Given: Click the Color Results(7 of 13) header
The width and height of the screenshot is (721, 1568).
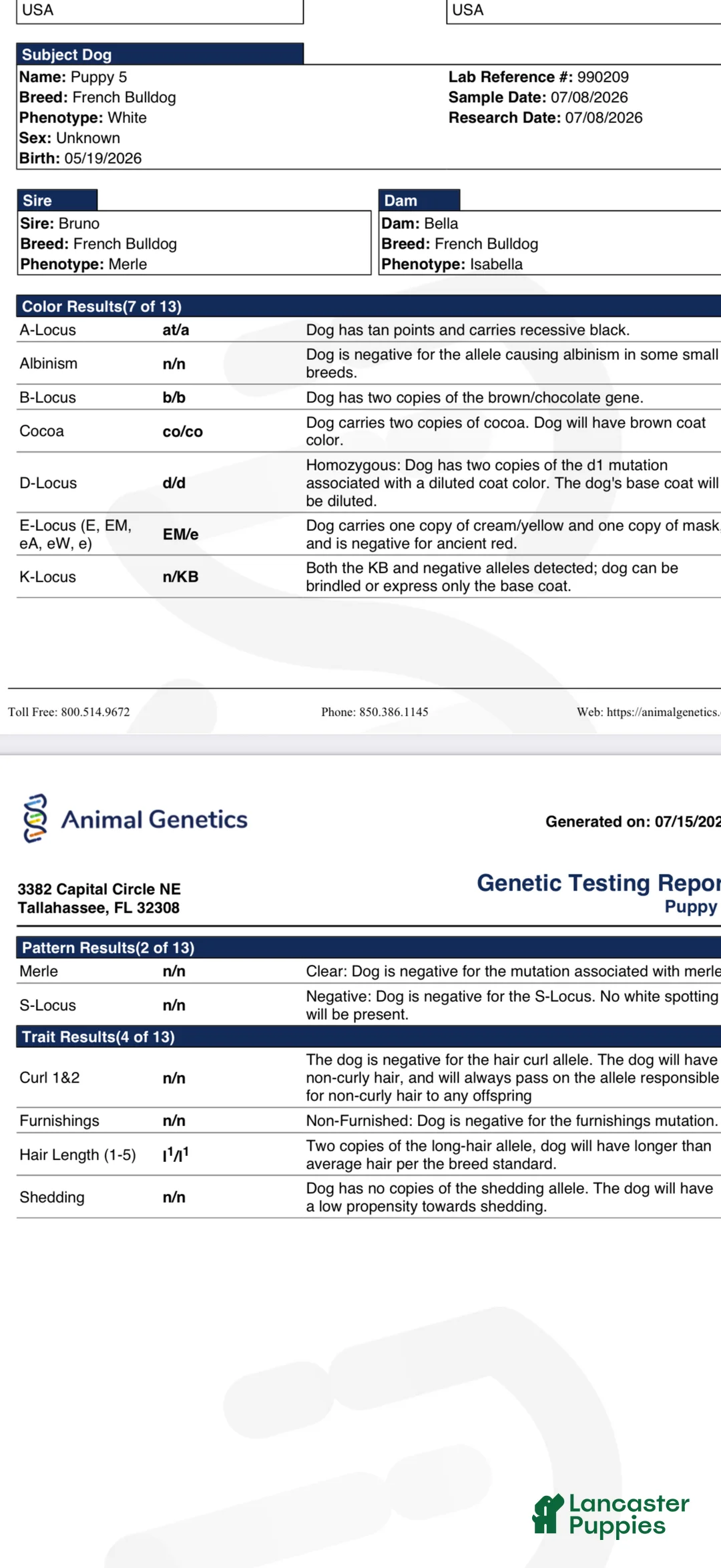Looking at the screenshot, I should point(369,306).
